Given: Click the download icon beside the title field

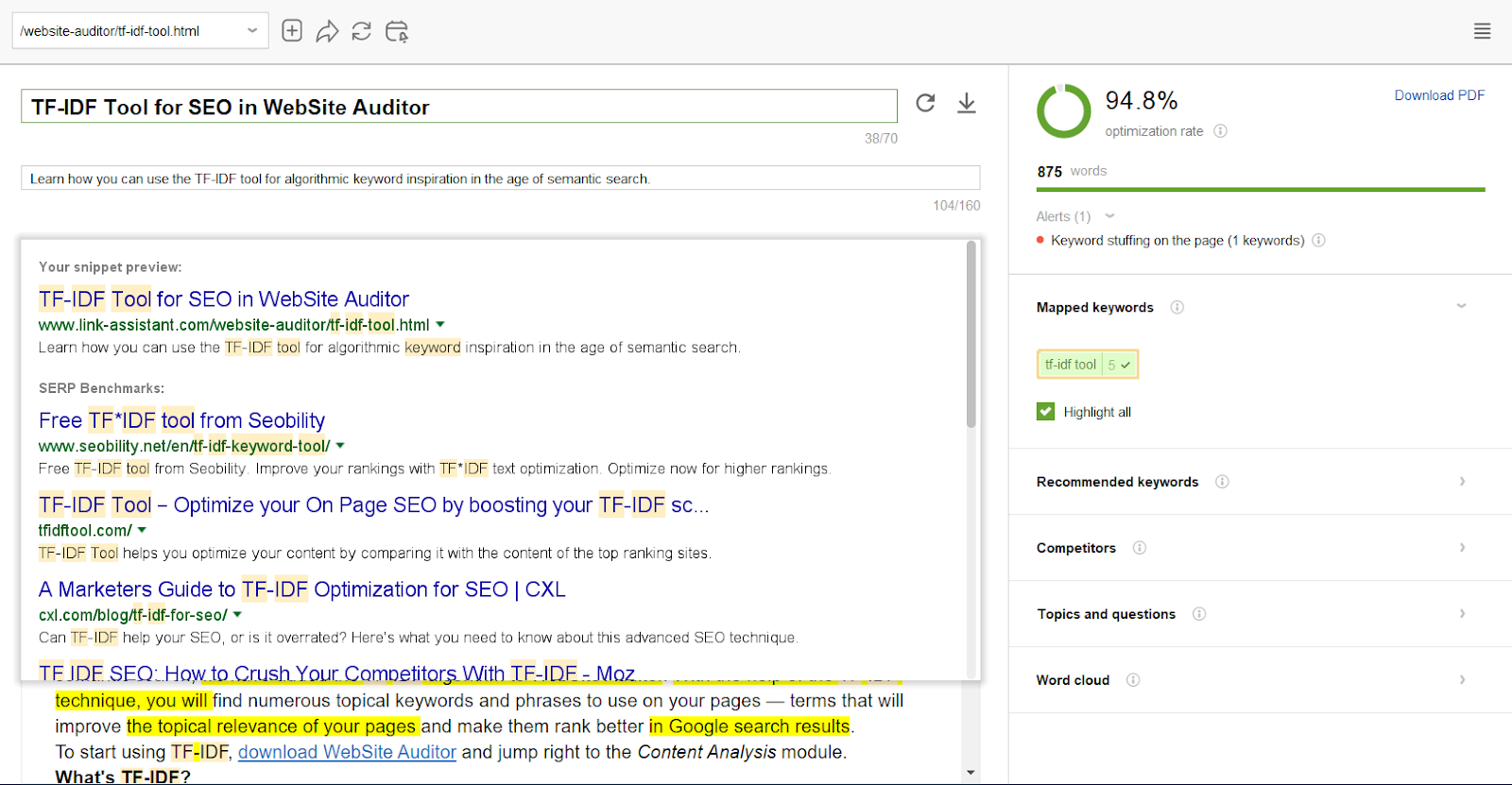Looking at the screenshot, I should point(966,103).
